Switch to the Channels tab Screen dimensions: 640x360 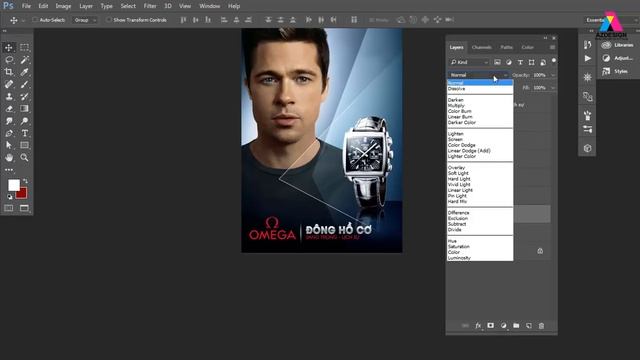click(x=482, y=47)
